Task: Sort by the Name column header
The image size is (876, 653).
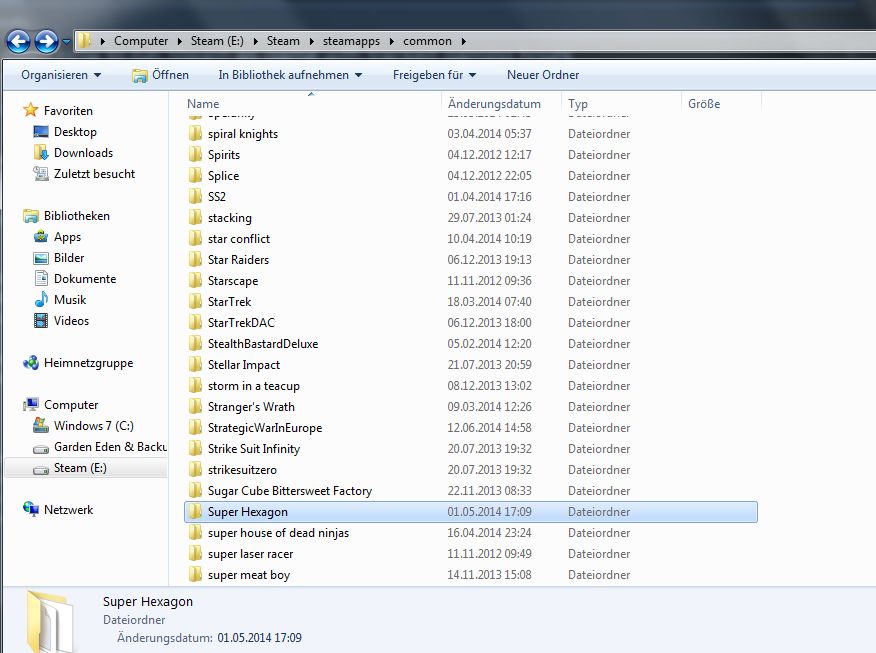Action: coord(203,104)
